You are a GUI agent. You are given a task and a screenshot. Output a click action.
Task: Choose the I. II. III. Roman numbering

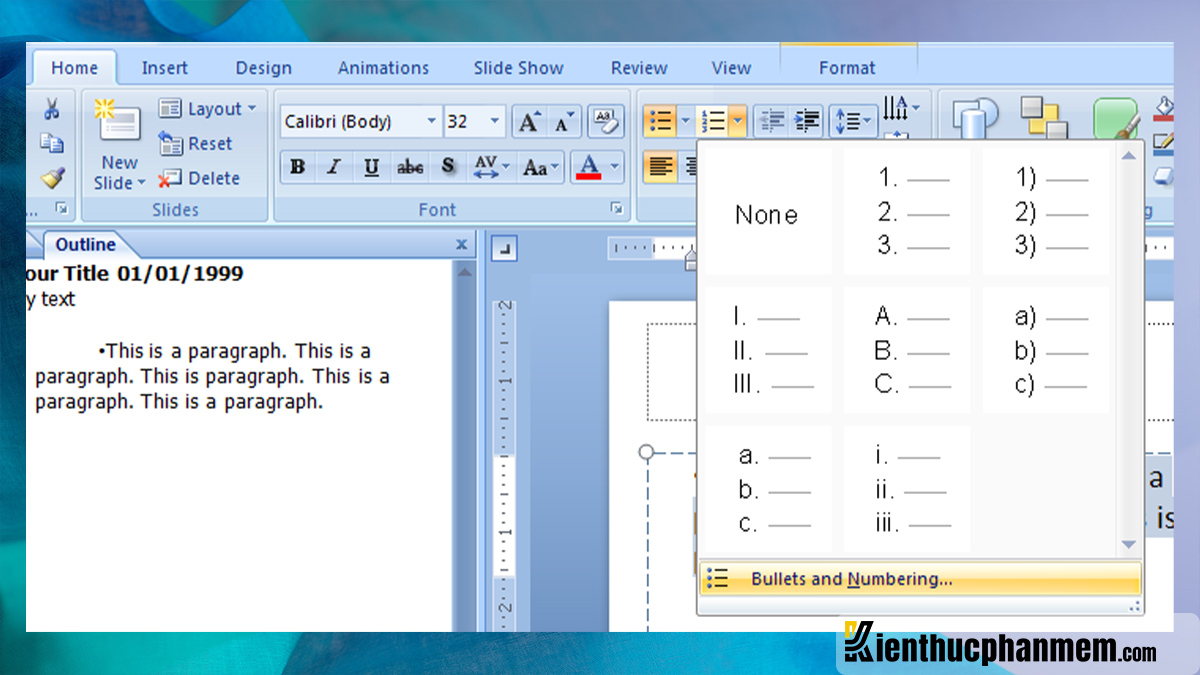tap(767, 351)
